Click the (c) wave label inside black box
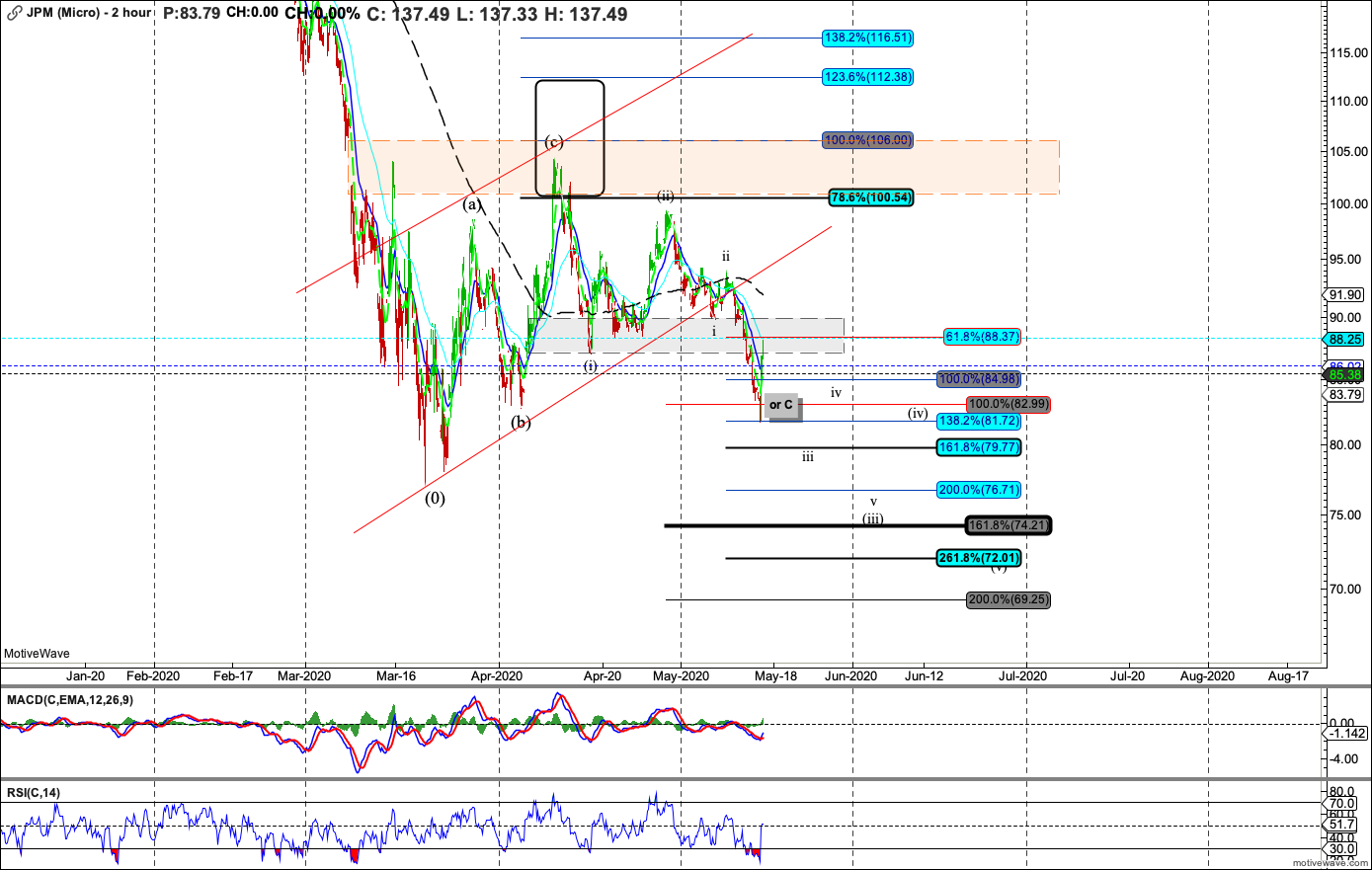Image resolution: width=1372 pixels, height=870 pixels. tap(554, 142)
